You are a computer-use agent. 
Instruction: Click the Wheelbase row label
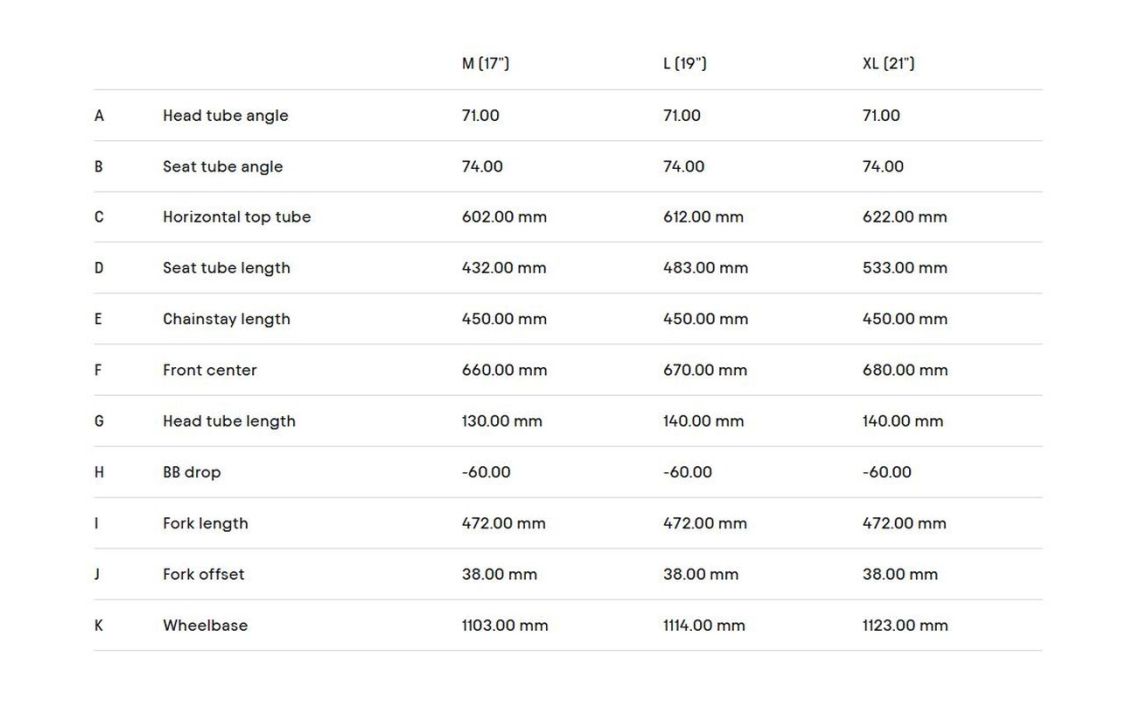pos(205,625)
